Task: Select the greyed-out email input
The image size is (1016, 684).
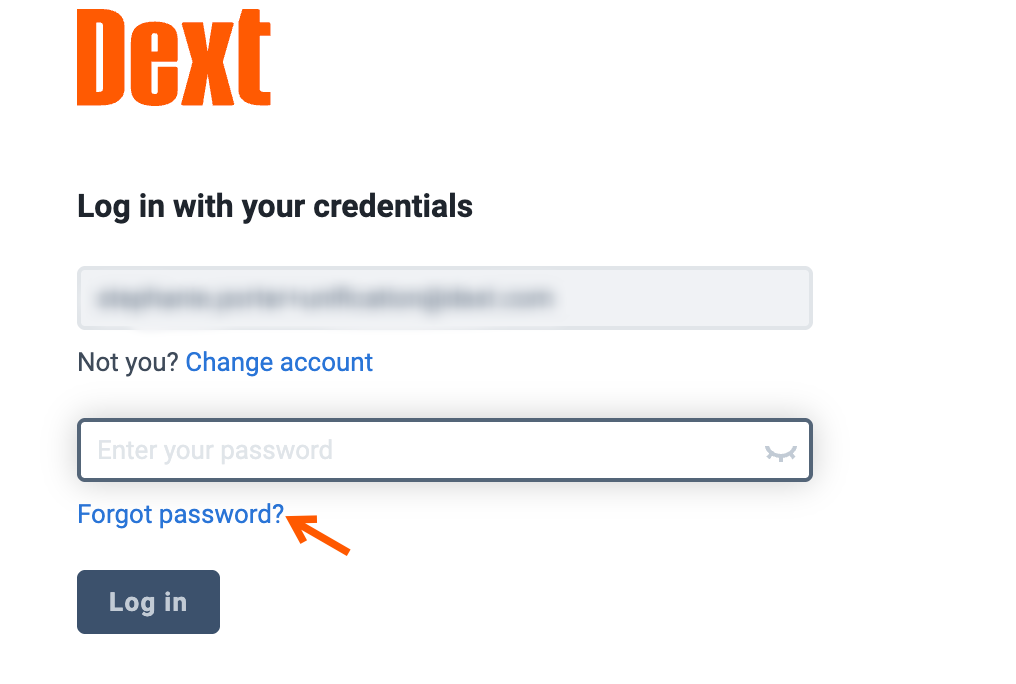Action: pyautogui.click(x=444, y=298)
